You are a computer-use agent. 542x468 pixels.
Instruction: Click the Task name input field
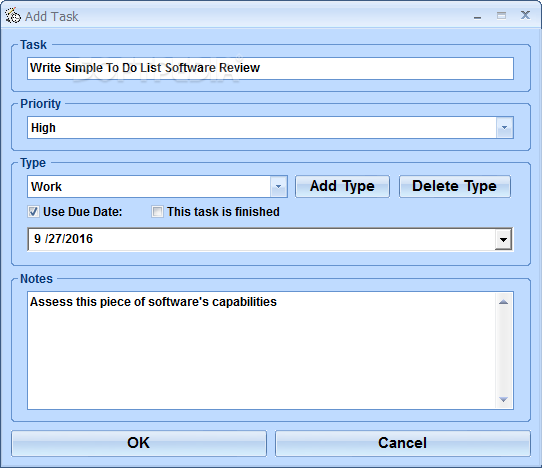270,68
